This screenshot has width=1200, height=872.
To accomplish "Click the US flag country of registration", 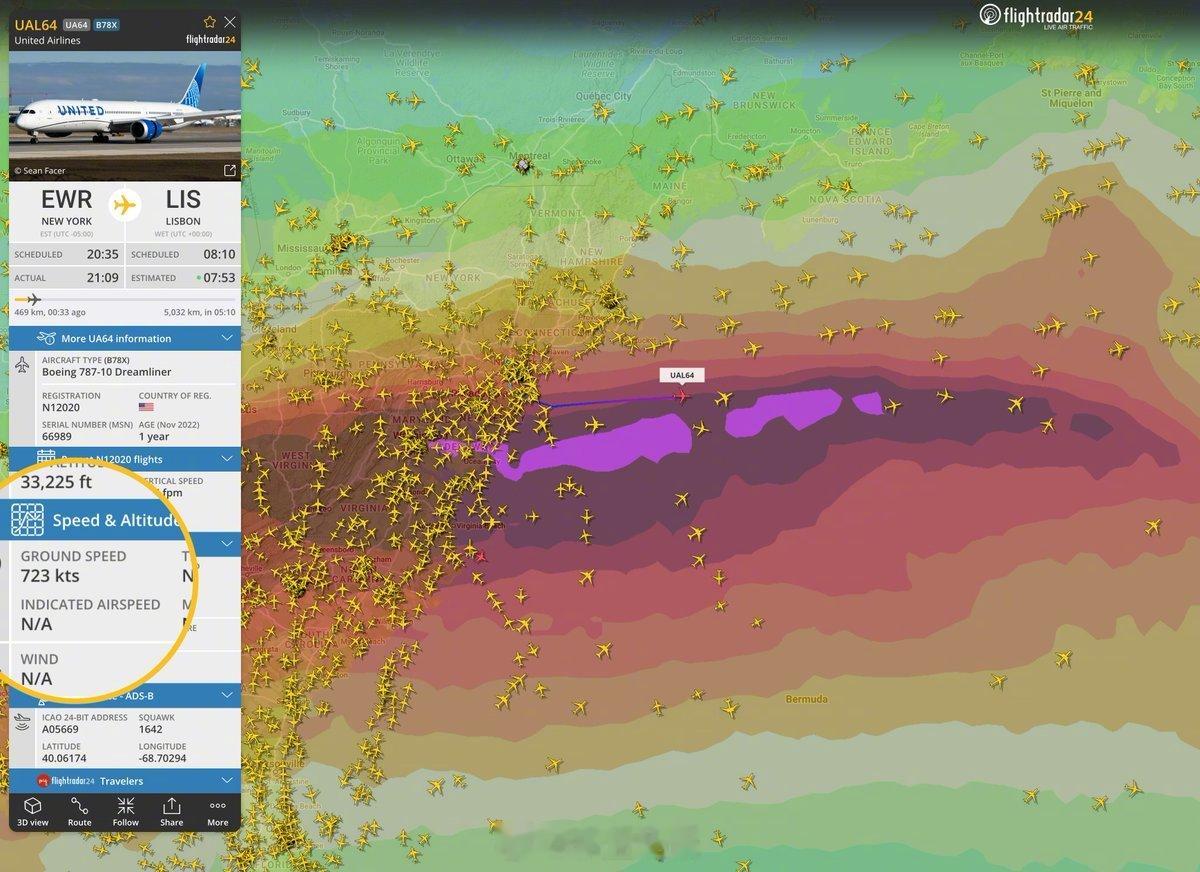I will click(146, 408).
